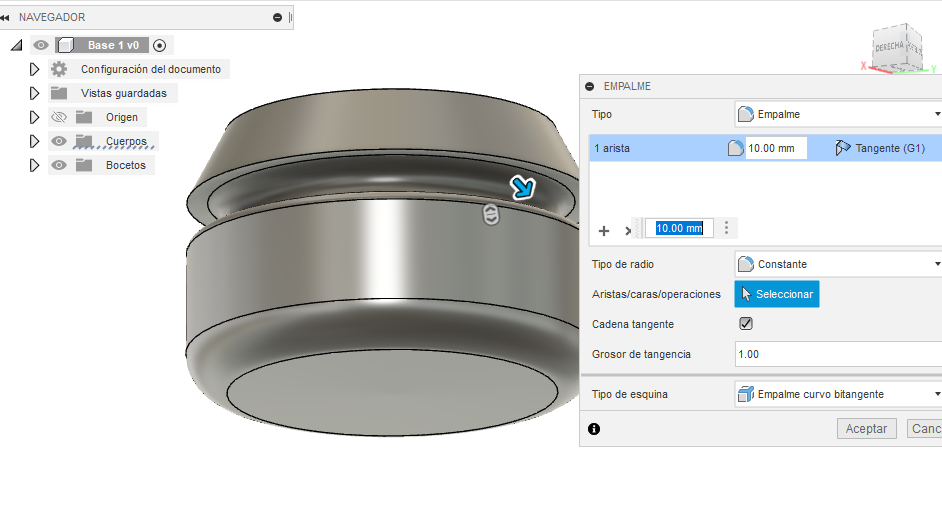Hide the Cuerpos folder
This screenshot has height=514, width=942.
pyautogui.click(x=59, y=141)
